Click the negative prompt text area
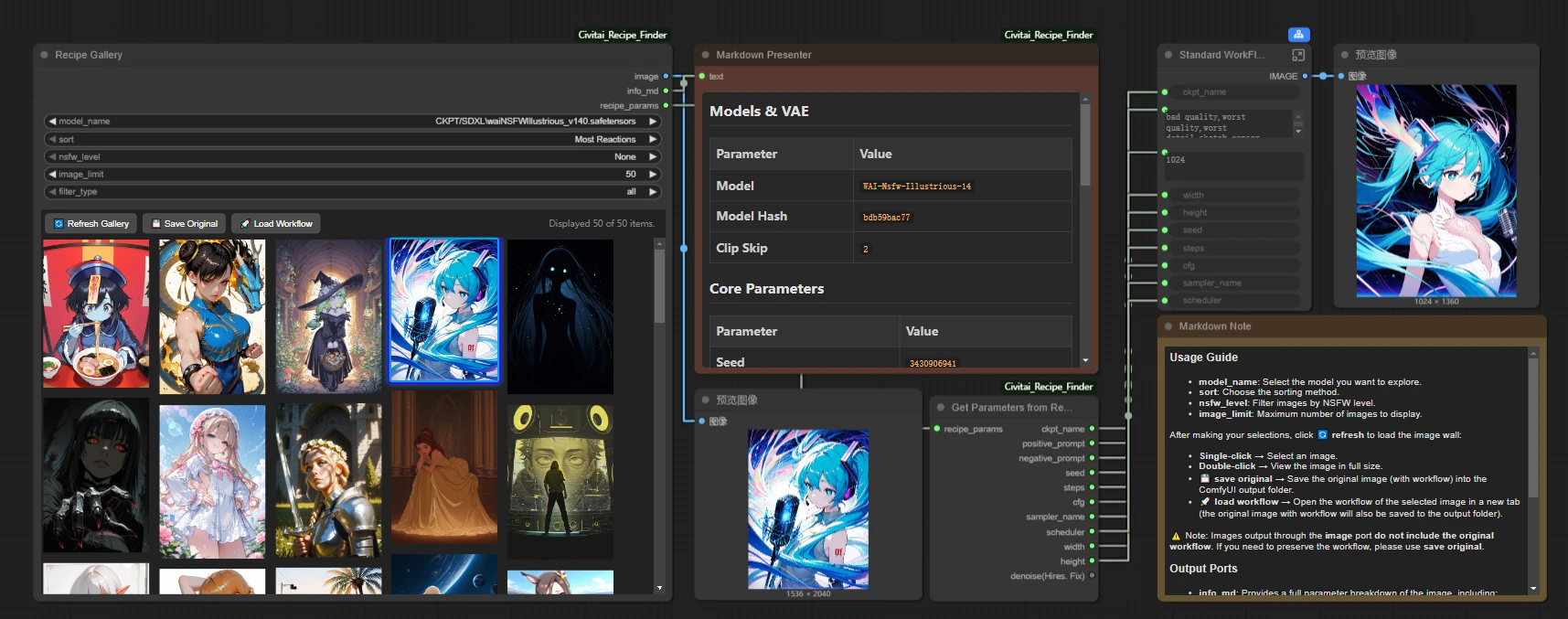Screen dimensions: 1568x619 pos(1229,123)
